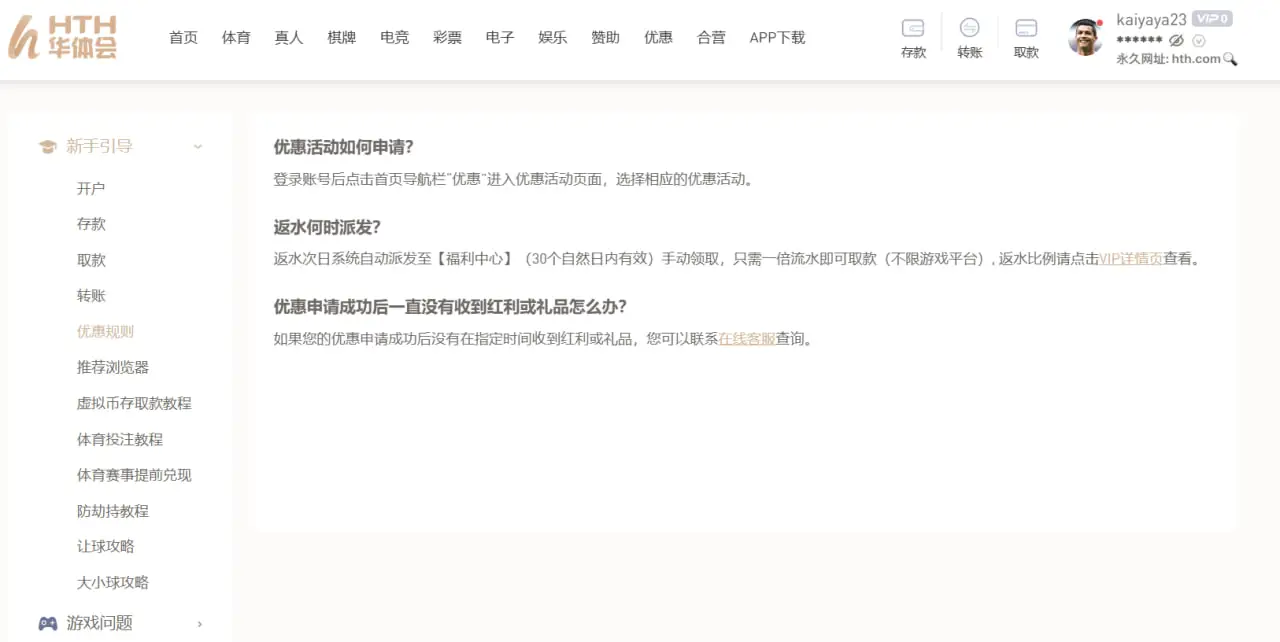This screenshot has width=1280, height=642.
Task: Click the 取款 withdrawal card icon
Action: pyautogui.click(x=1026, y=28)
